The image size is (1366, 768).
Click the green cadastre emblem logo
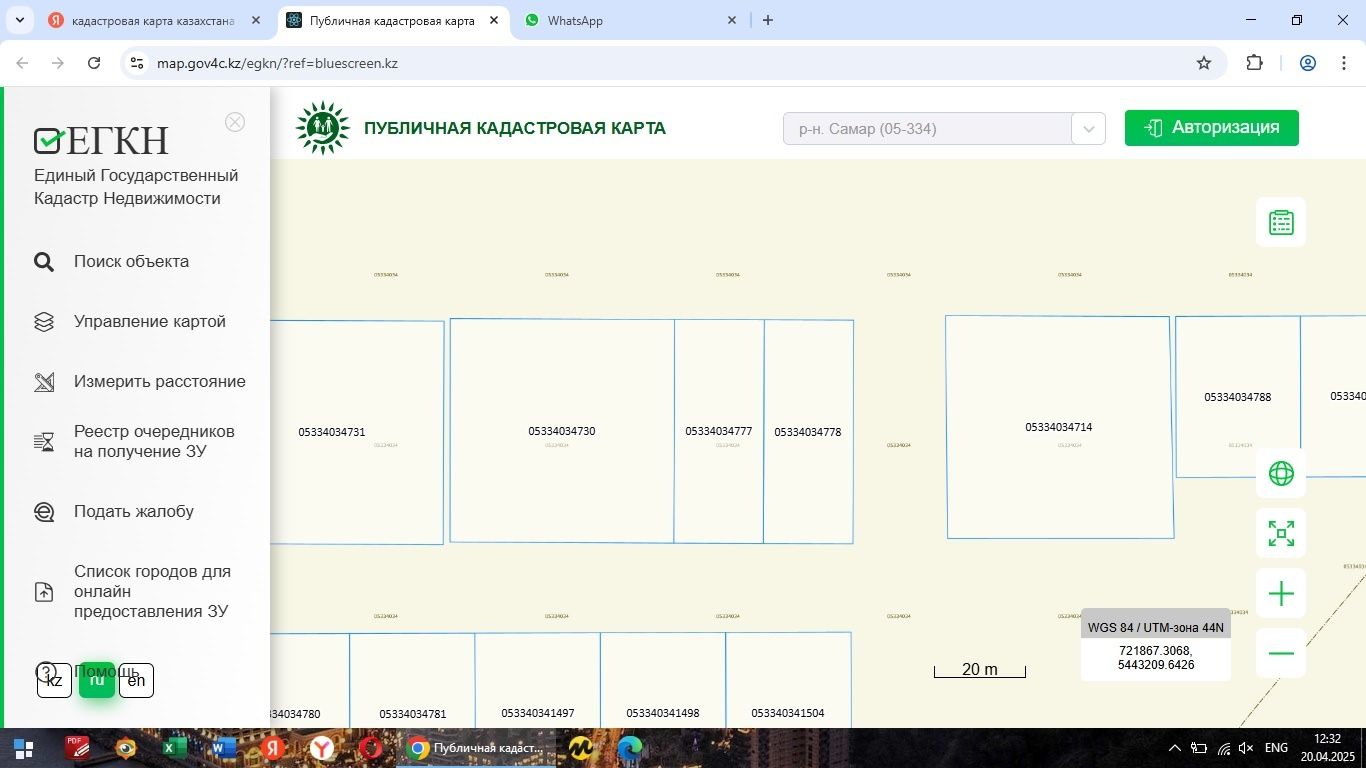coord(323,128)
